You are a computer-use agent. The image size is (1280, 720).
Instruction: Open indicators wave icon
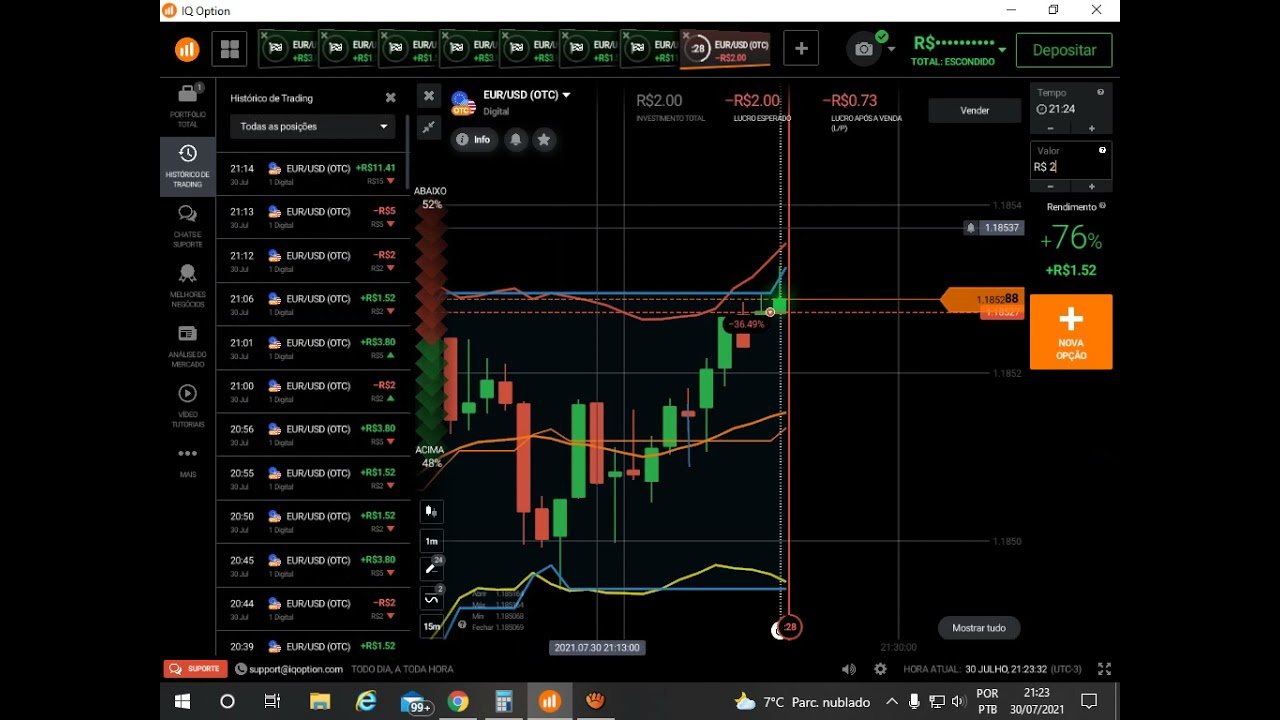point(431,598)
